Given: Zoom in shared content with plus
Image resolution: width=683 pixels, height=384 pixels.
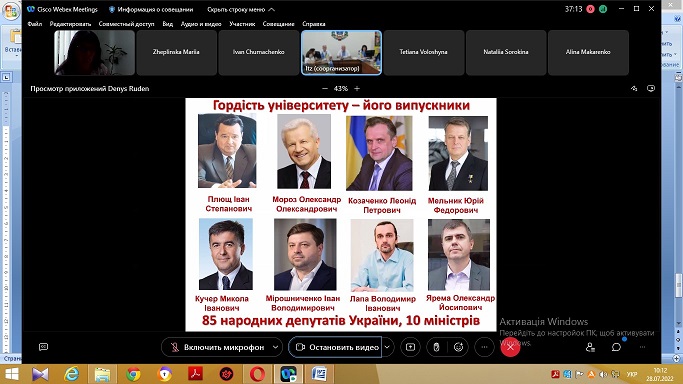Looking at the screenshot, I should pyautogui.click(x=357, y=88).
